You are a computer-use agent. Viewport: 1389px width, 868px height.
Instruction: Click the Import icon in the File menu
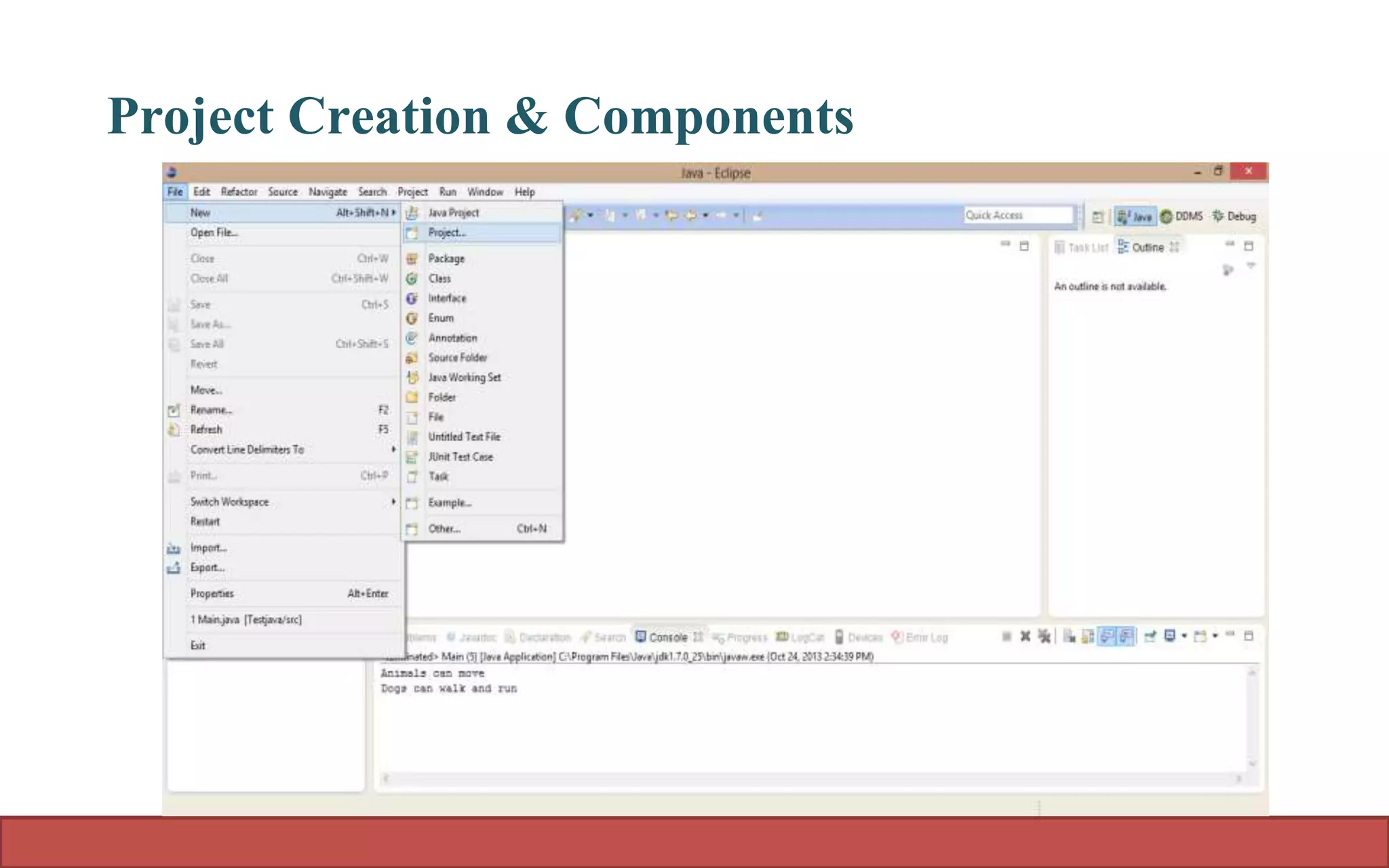174,549
